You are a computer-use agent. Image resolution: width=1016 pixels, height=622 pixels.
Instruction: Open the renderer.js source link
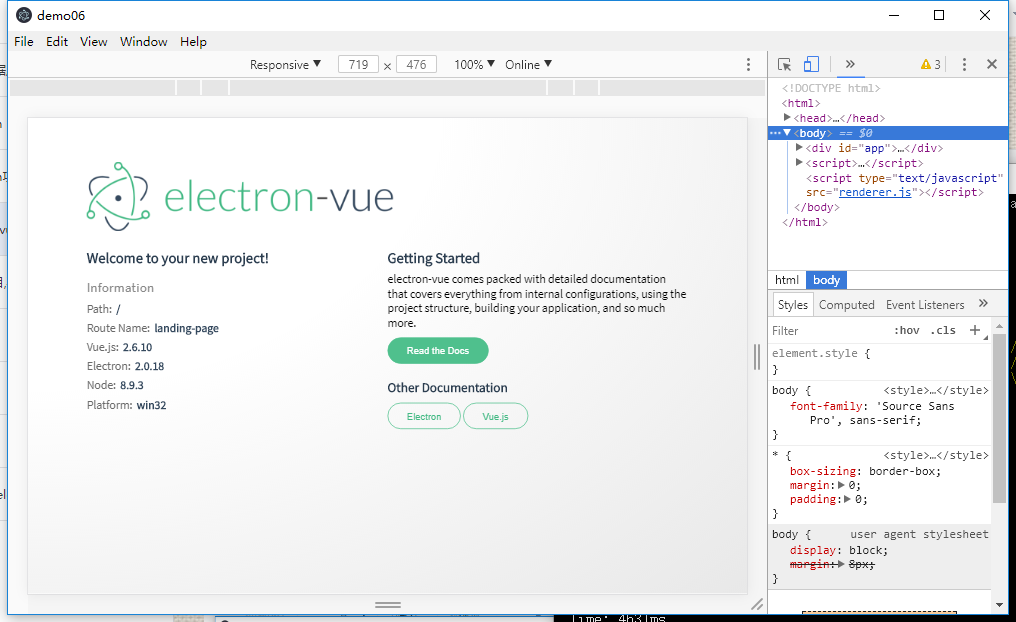pyautogui.click(x=875, y=192)
